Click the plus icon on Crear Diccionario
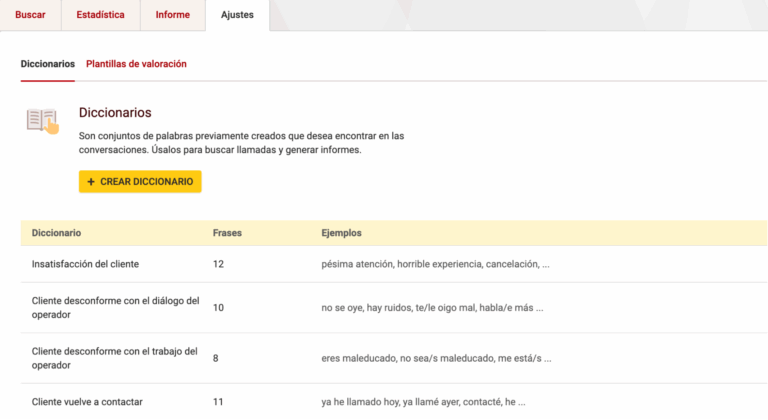This screenshot has width=768, height=420. pos(91,182)
